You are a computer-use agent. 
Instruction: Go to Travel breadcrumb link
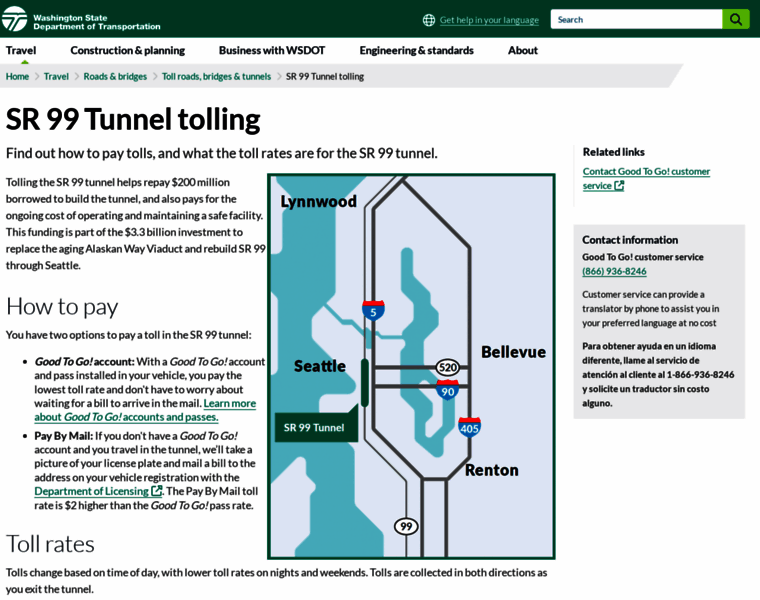(56, 77)
